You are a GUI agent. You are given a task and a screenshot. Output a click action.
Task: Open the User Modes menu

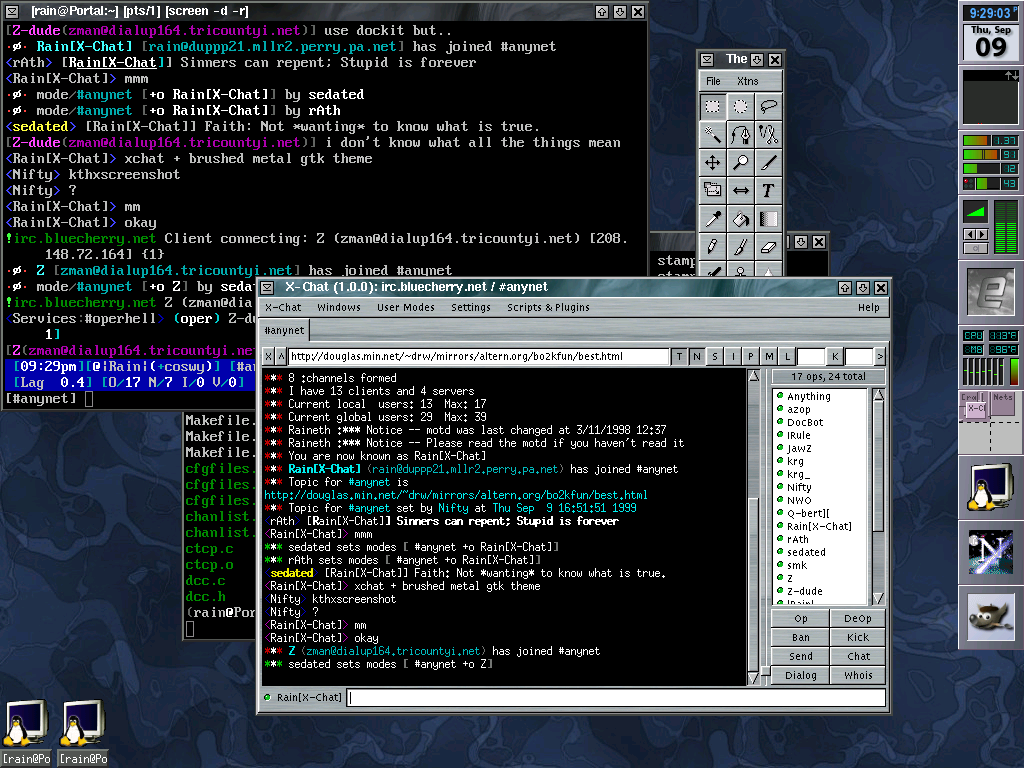click(x=406, y=308)
